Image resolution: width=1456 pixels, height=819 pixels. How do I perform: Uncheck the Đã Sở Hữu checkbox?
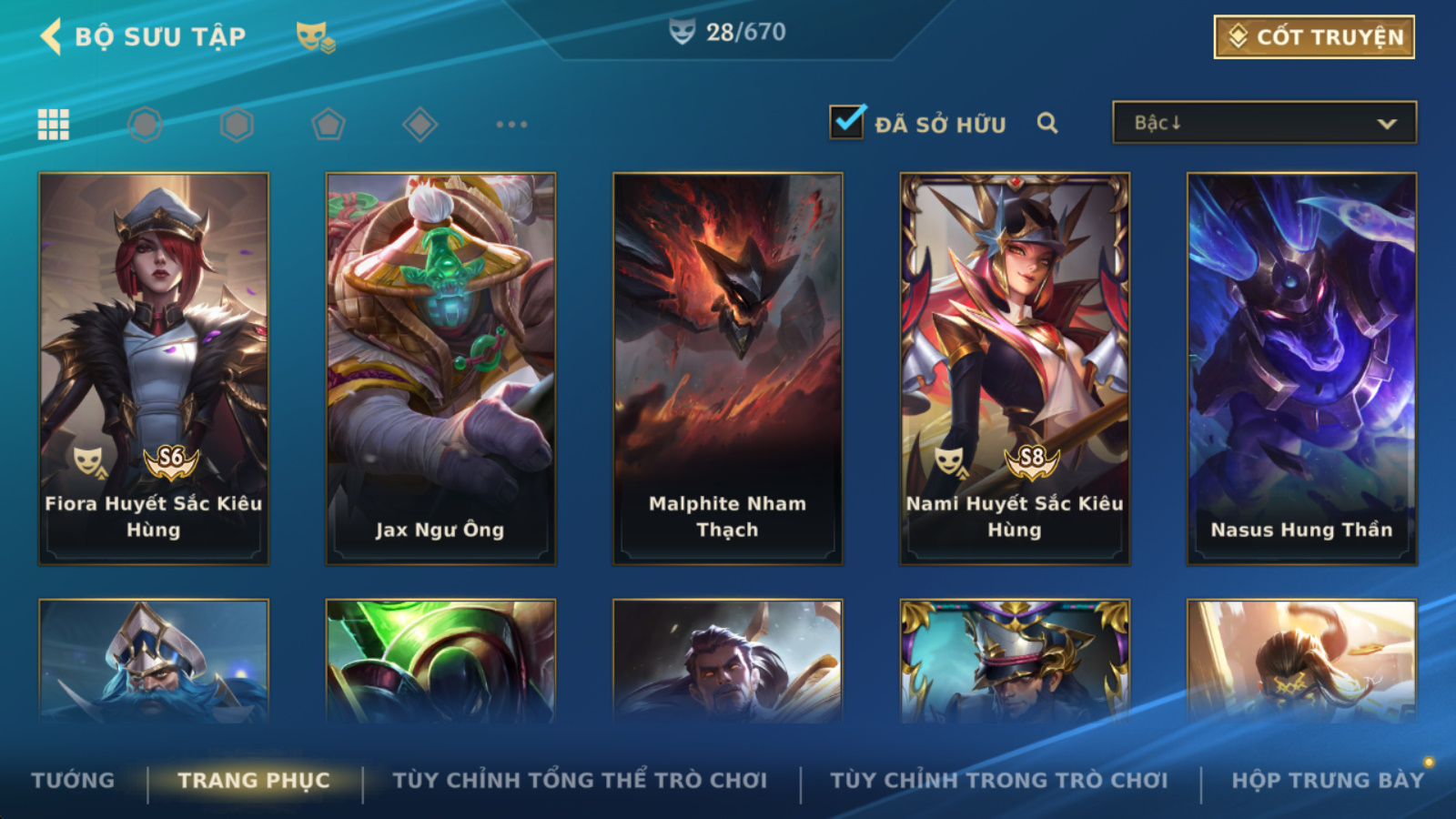pyautogui.click(x=847, y=122)
